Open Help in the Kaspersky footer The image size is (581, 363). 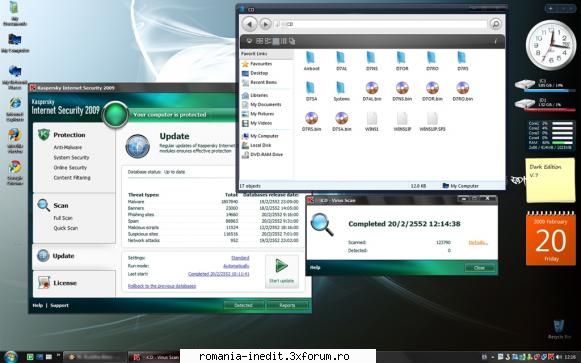[x=37, y=306]
